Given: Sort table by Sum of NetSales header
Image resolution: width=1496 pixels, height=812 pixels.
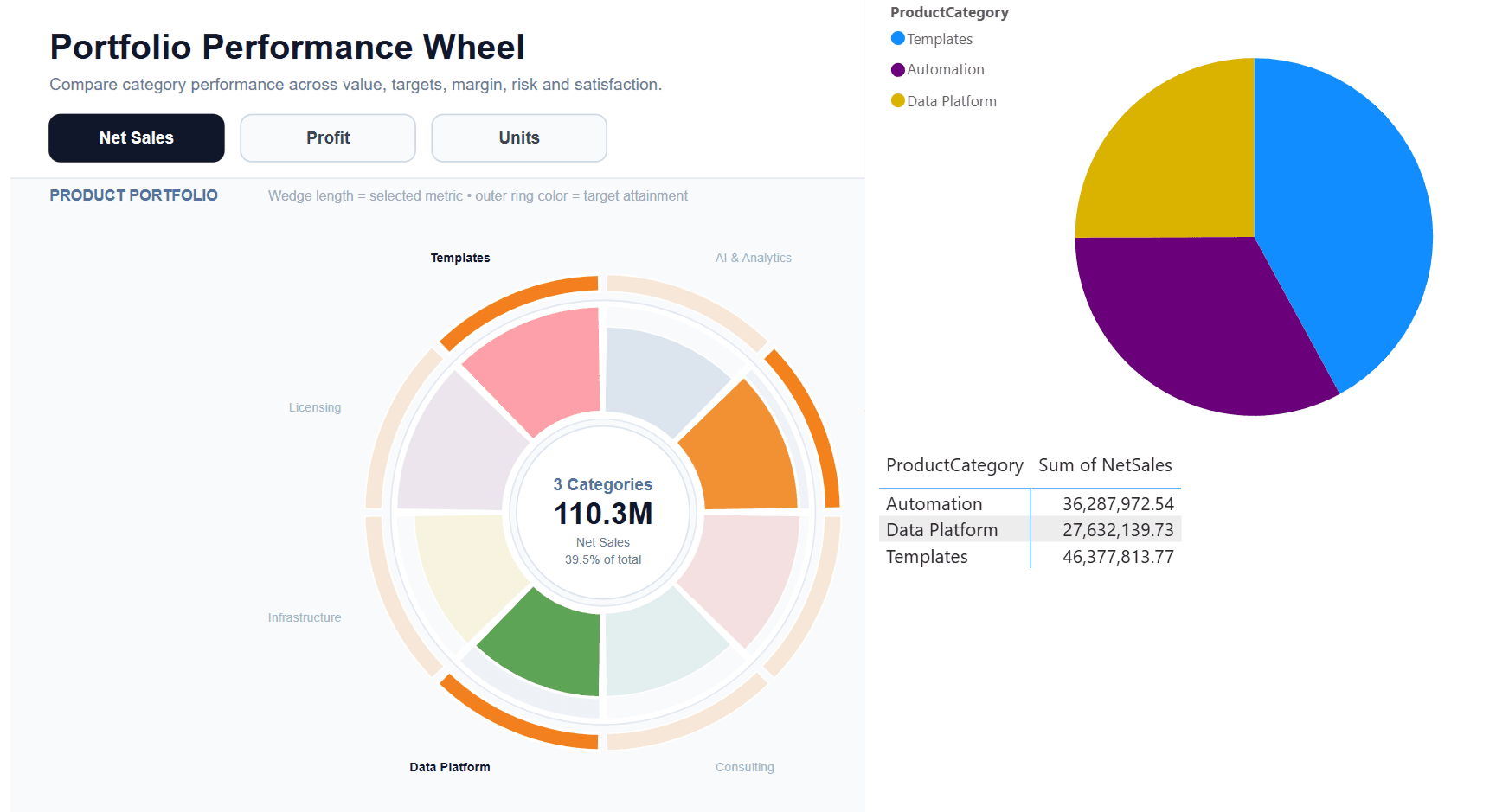Looking at the screenshot, I should 1105,465.
